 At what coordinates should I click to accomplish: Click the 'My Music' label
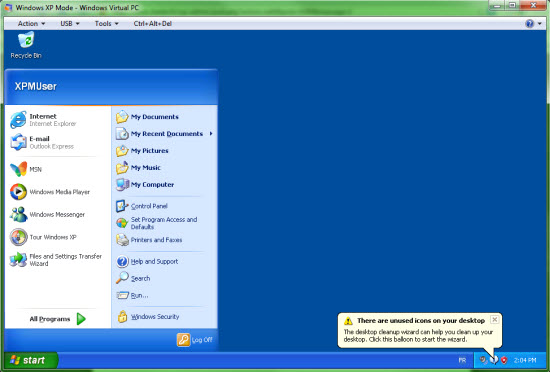(146, 168)
